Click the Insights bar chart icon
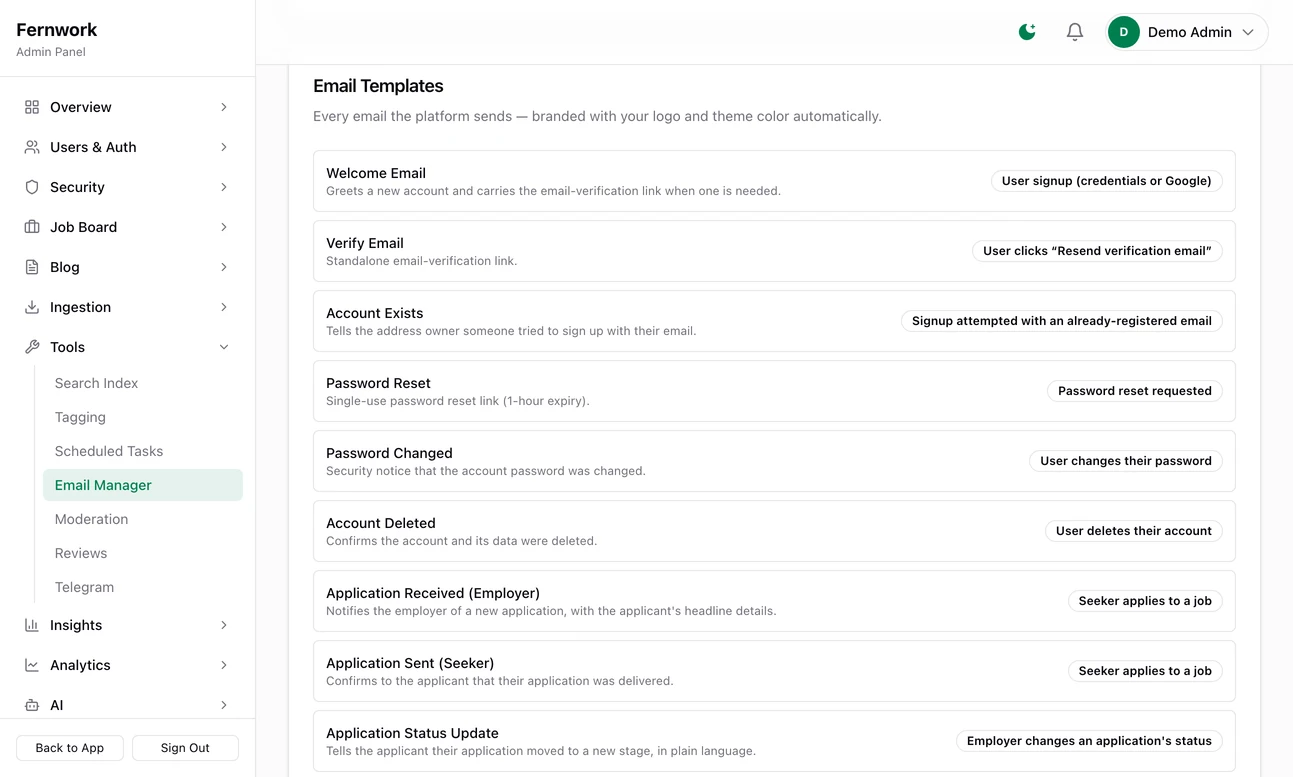The image size is (1293, 777). point(32,625)
